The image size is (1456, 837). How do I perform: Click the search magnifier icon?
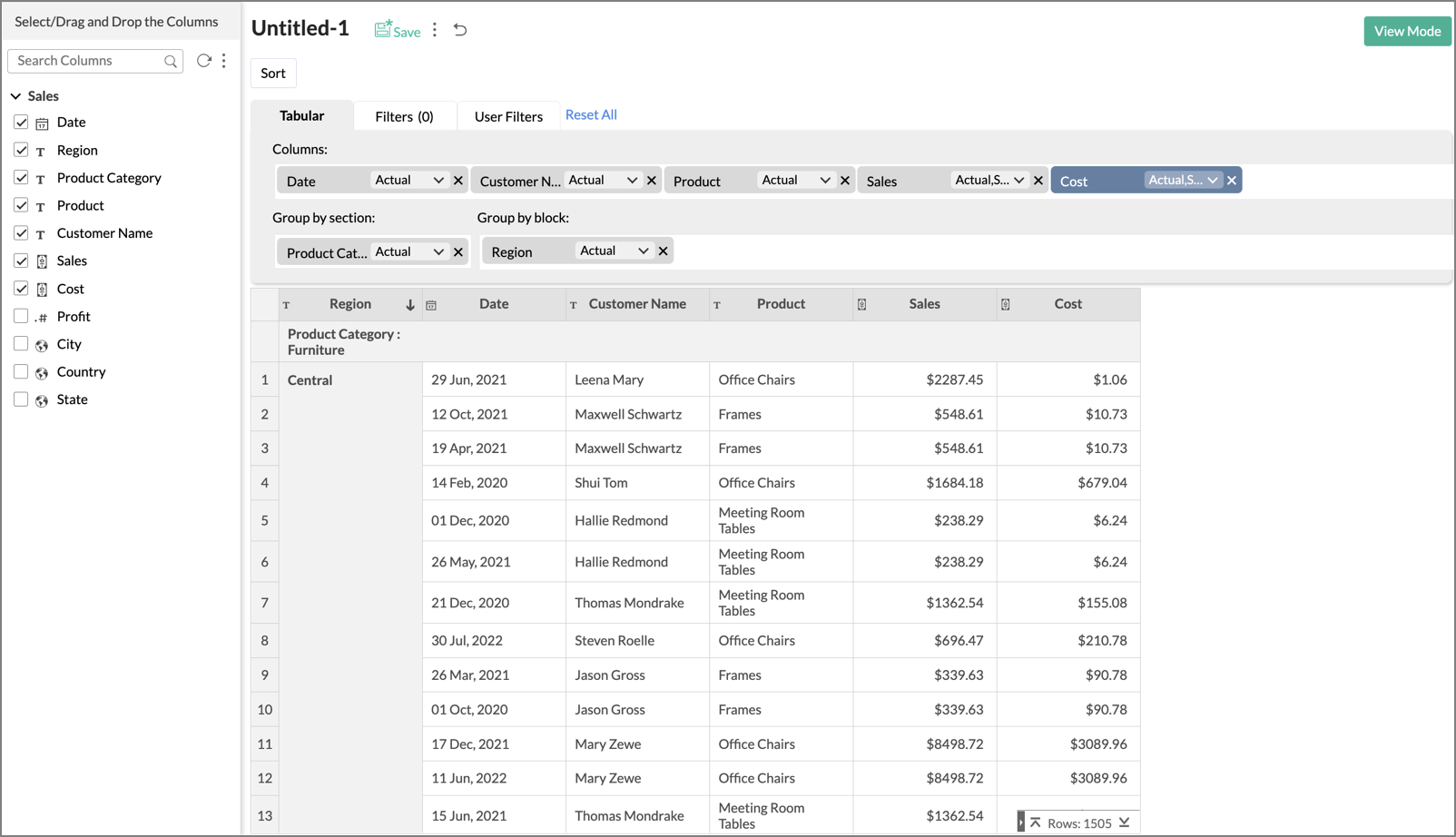coord(171,61)
